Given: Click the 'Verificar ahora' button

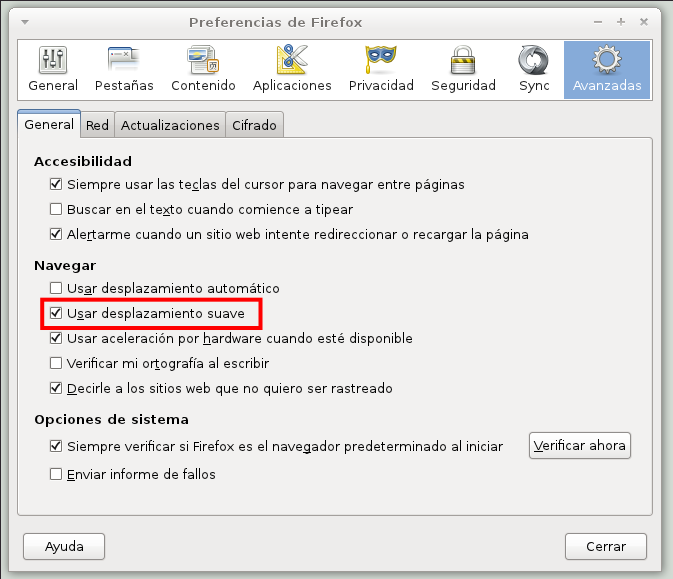Looking at the screenshot, I should point(579,446).
